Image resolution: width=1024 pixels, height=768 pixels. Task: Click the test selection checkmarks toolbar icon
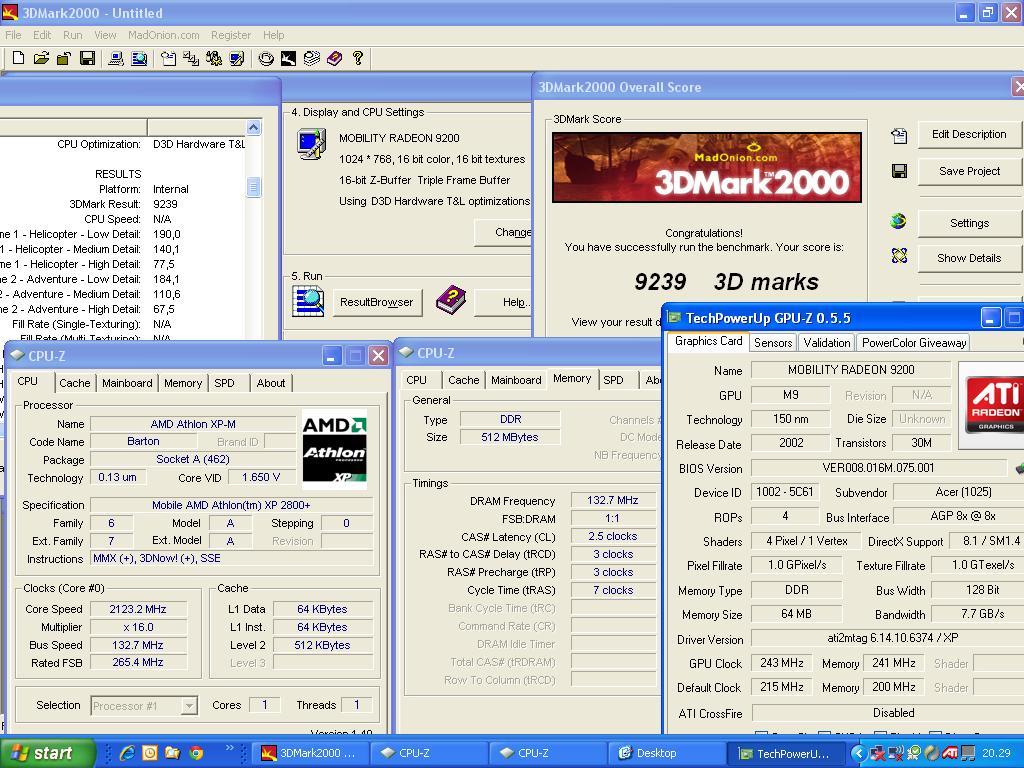191,58
